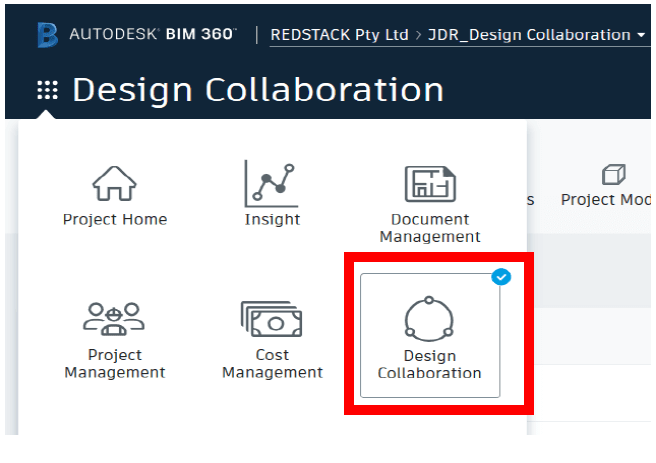
Task: Select the 'Cost Management' label text
Action: pos(272,364)
